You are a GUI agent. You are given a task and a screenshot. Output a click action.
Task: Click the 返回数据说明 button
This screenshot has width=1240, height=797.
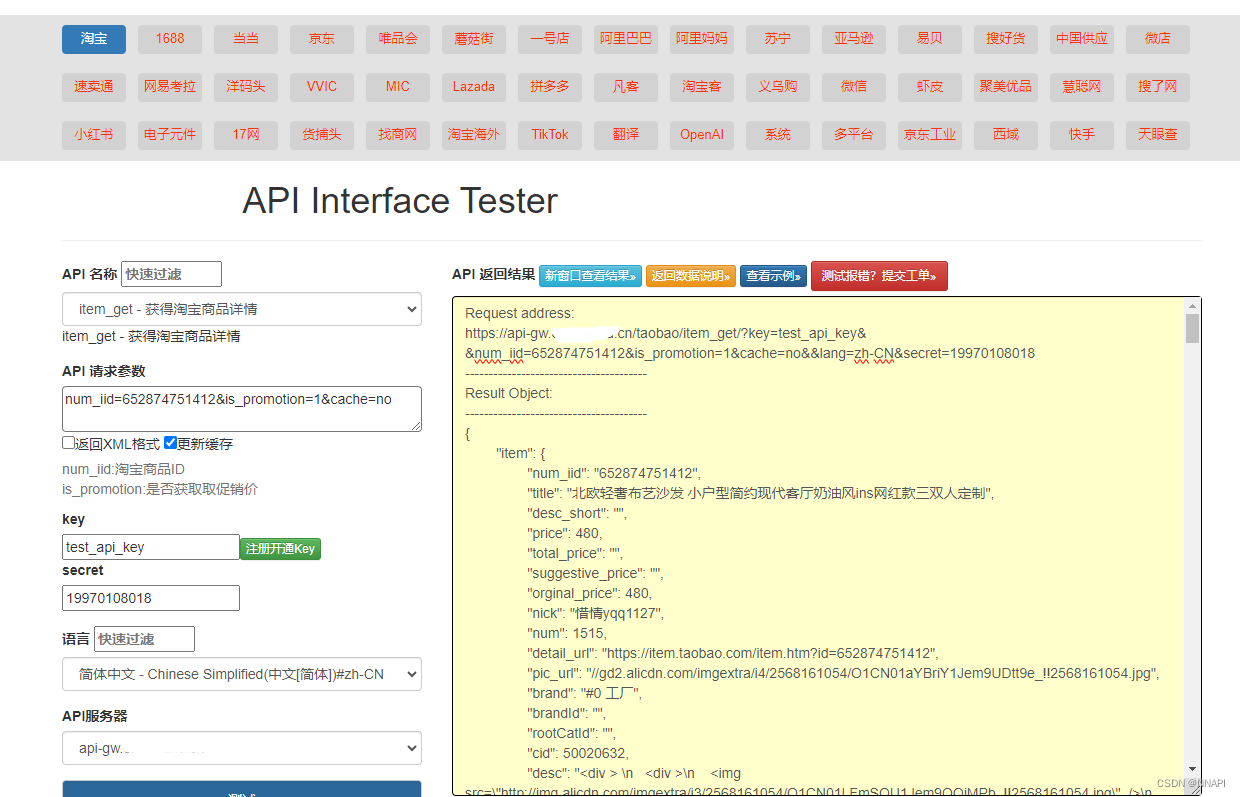691,276
